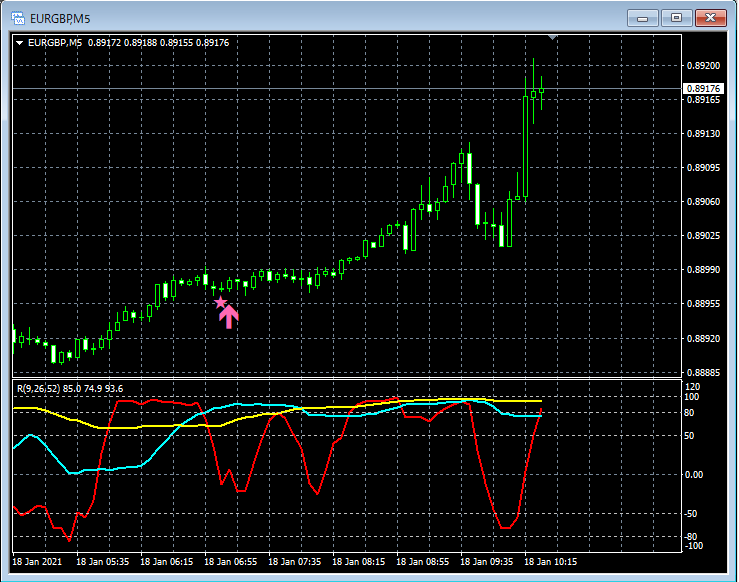Click the 0.88990 price scale label

tap(703, 270)
